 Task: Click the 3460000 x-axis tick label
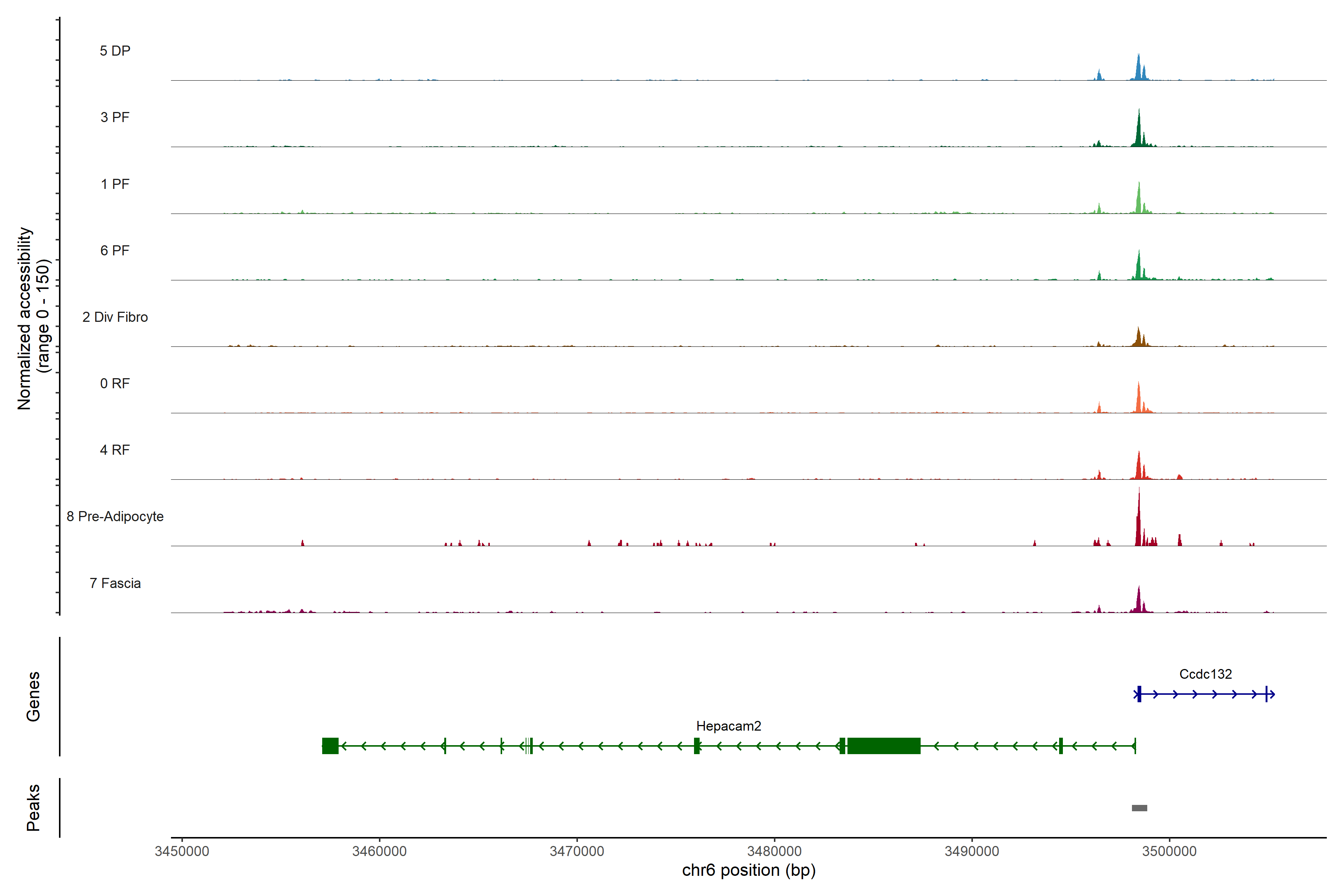tap(379, 851)
